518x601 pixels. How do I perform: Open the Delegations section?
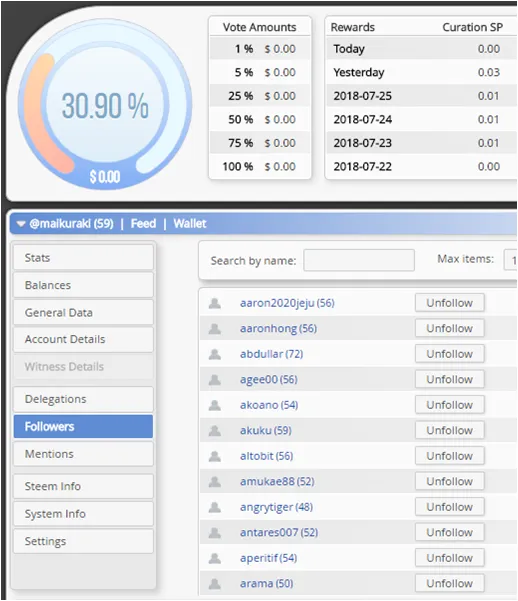tap(83, 399)
